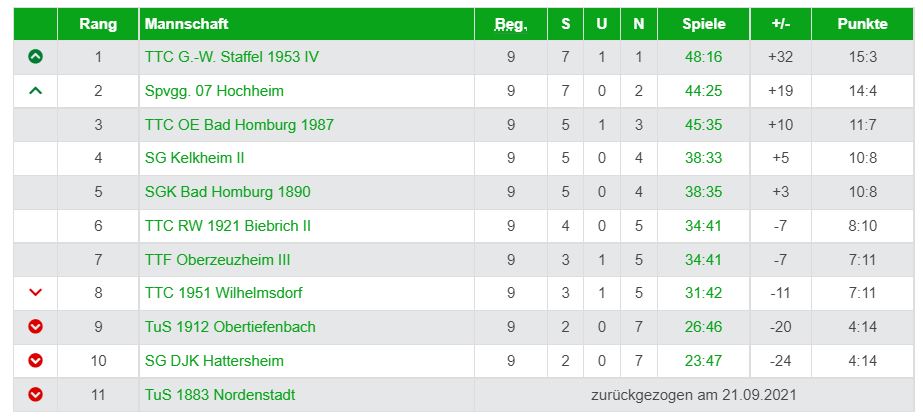This screenshot has width=923, height=417.
Task: Click the red relegation icon beside TuS 1912 Obertiefenbach
Action: coord(35,326)
